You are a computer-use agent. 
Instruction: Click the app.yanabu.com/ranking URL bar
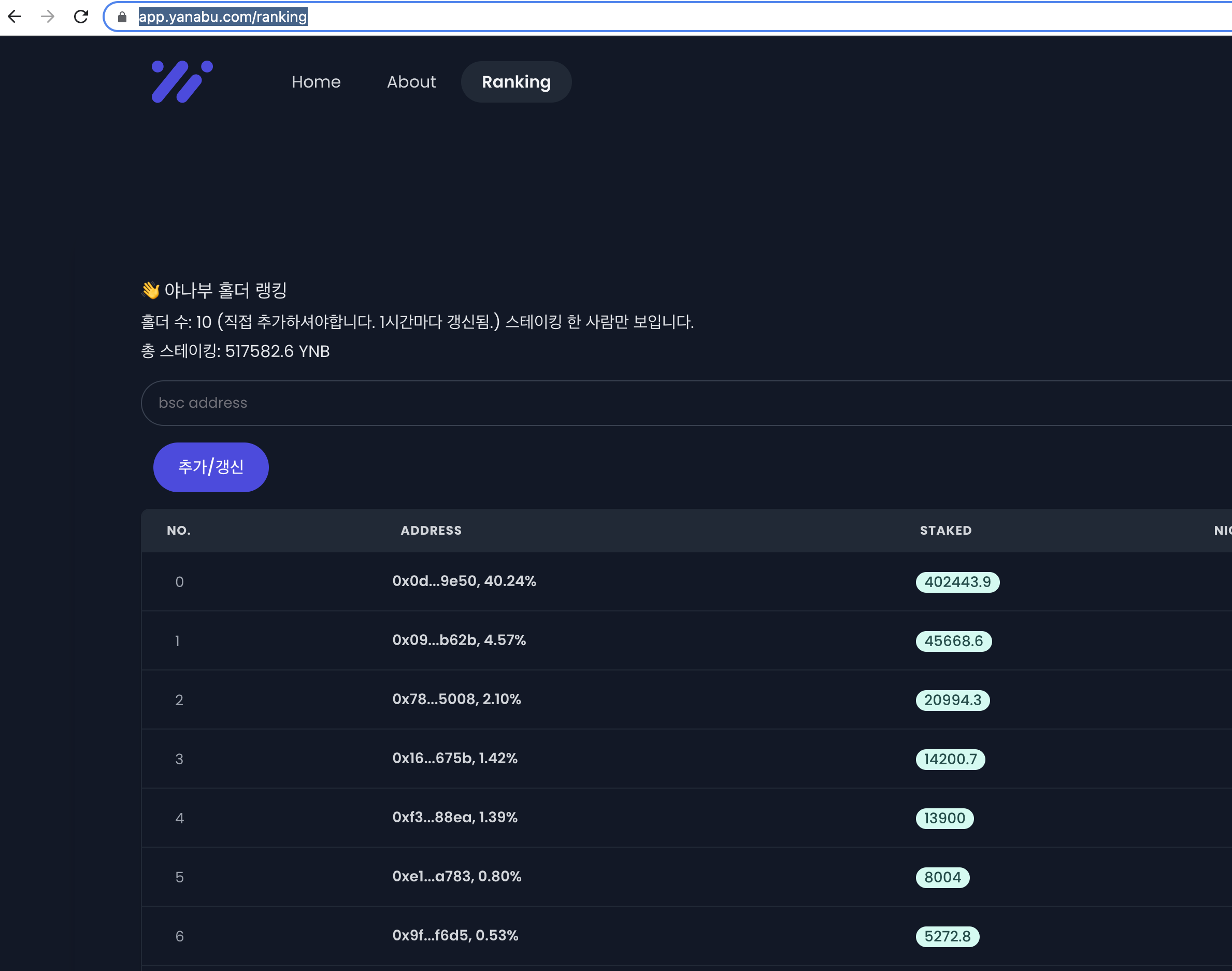coord(223,17)
